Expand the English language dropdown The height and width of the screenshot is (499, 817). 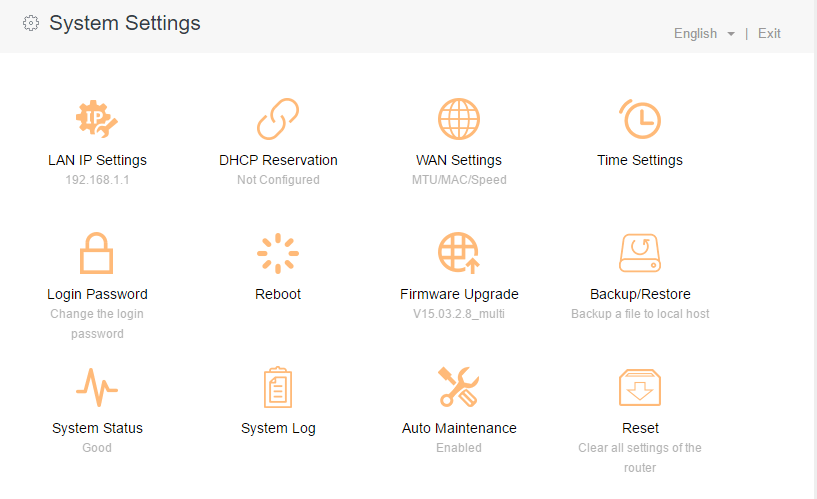pos(696,34)
